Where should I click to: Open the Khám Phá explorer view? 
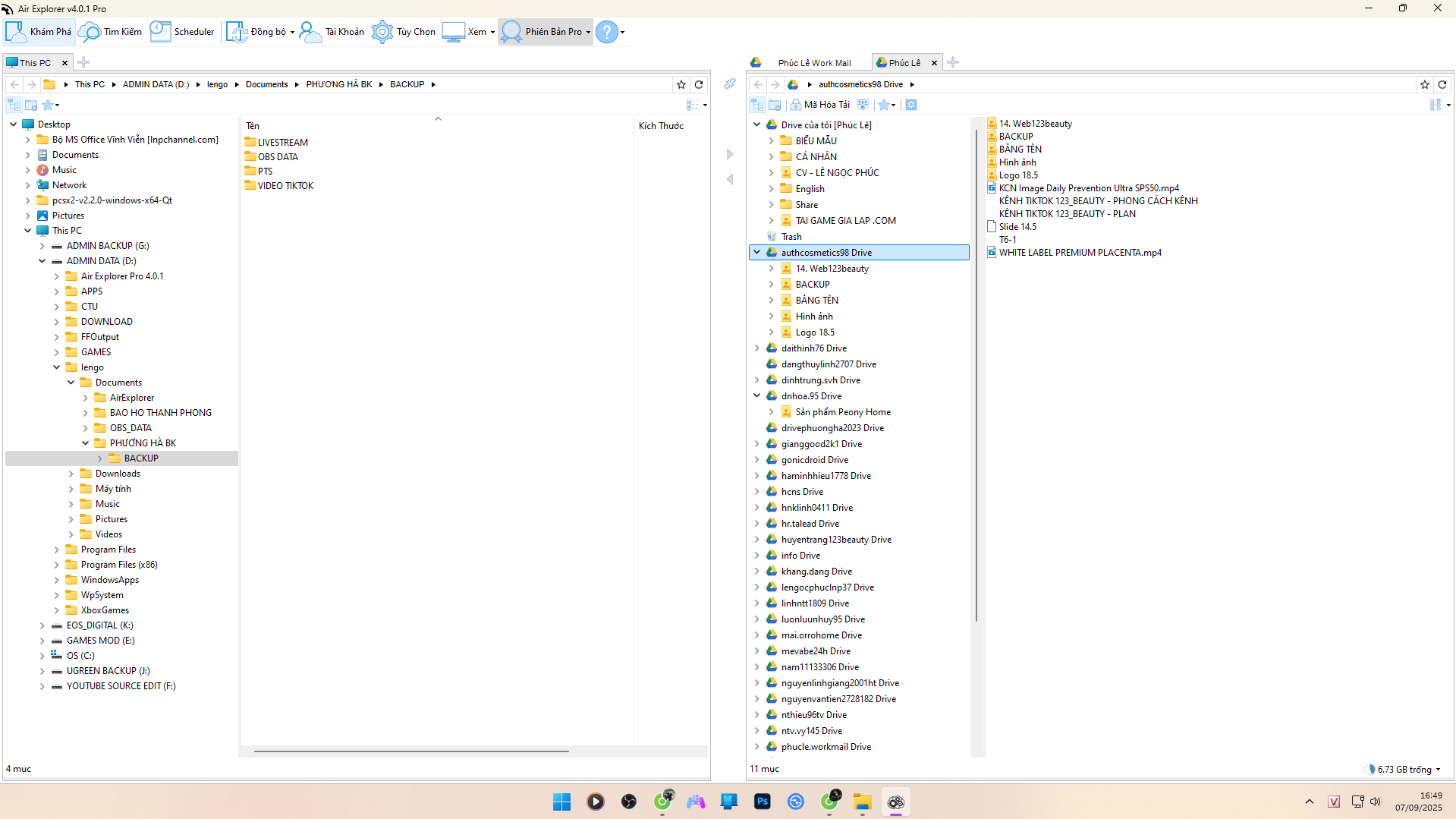39,32
